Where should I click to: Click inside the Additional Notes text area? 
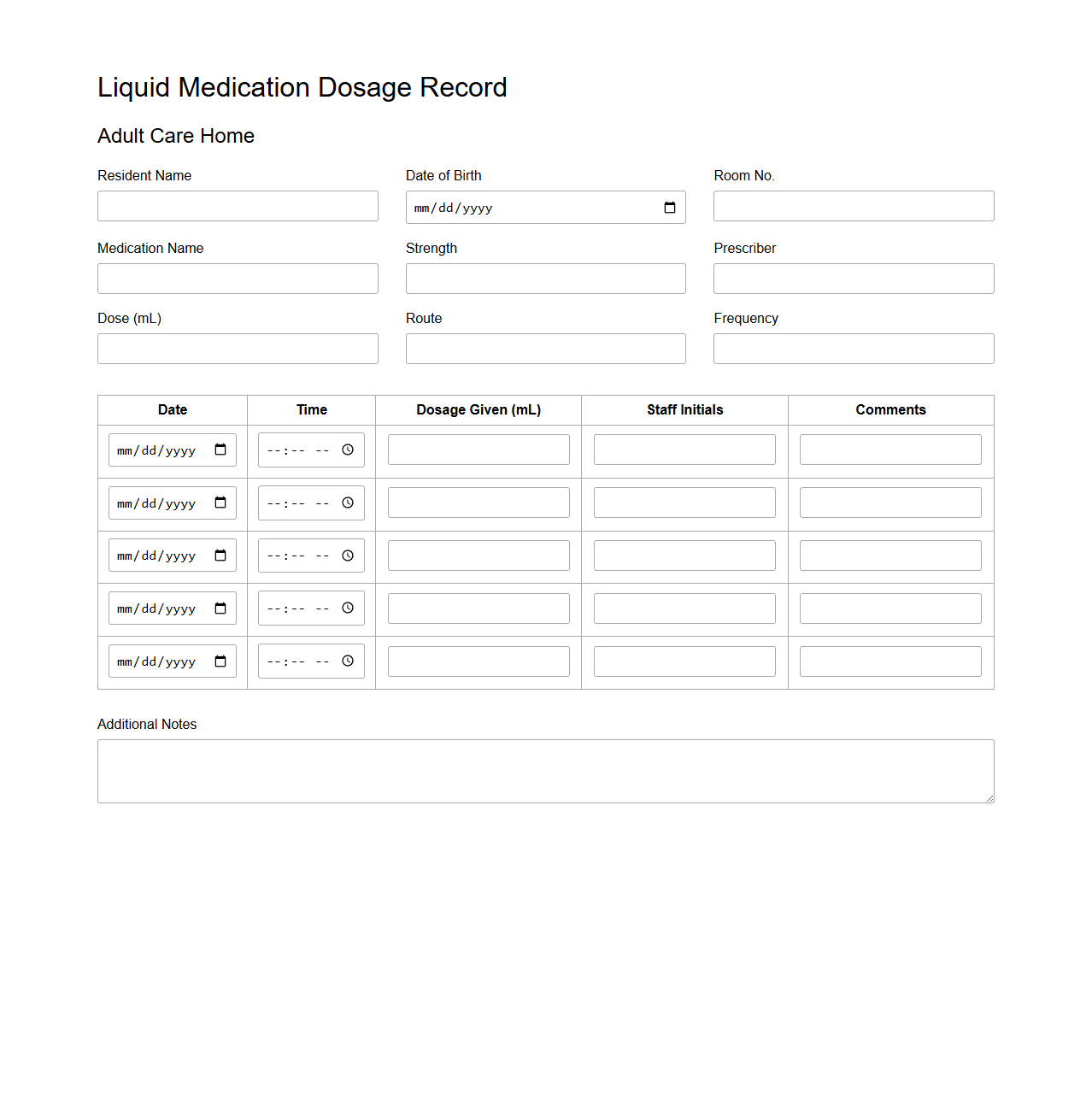(545, 771)
